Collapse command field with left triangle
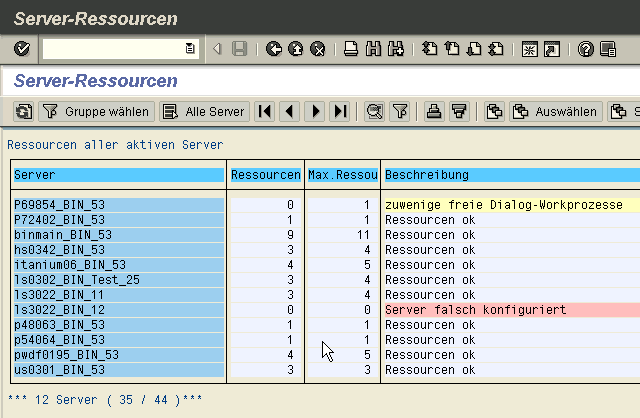640x418 pixels. pyautogui.click(x=217, y=49)
